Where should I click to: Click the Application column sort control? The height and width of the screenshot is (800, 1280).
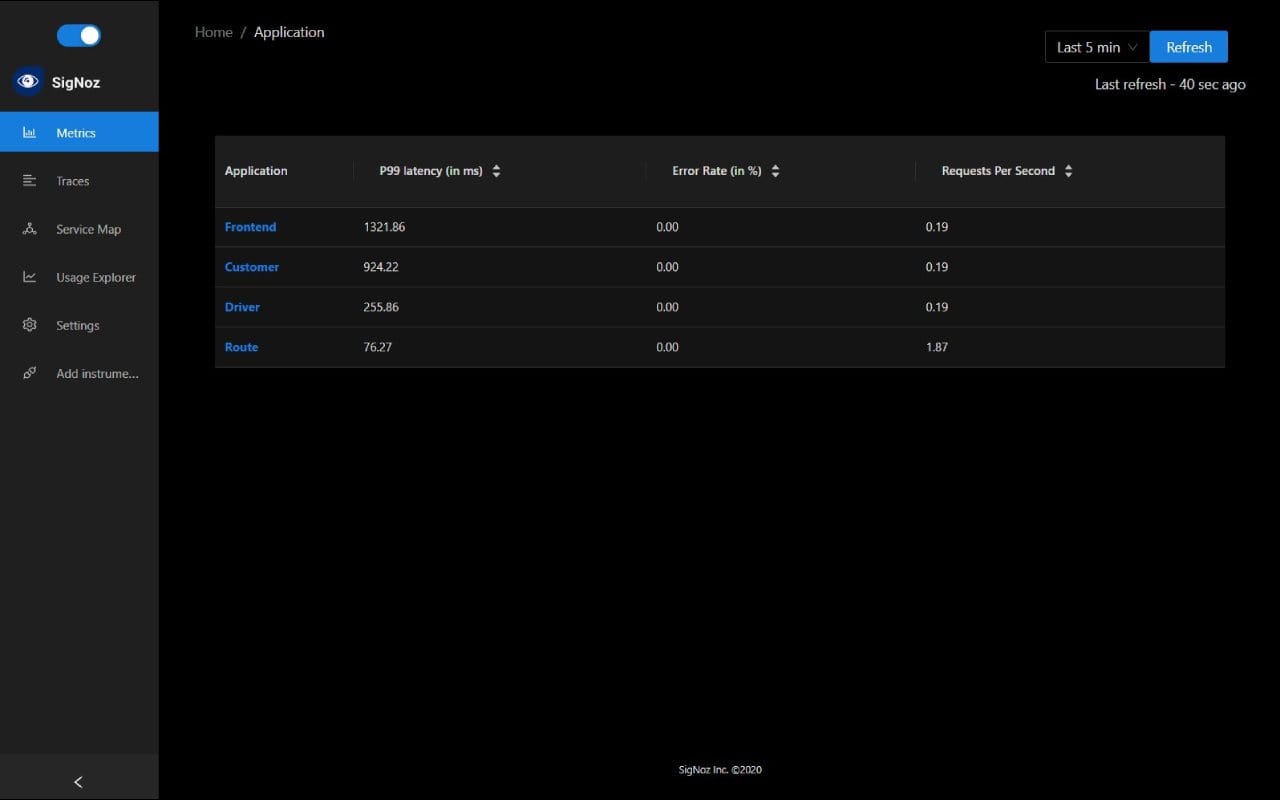tap(256, 170)
